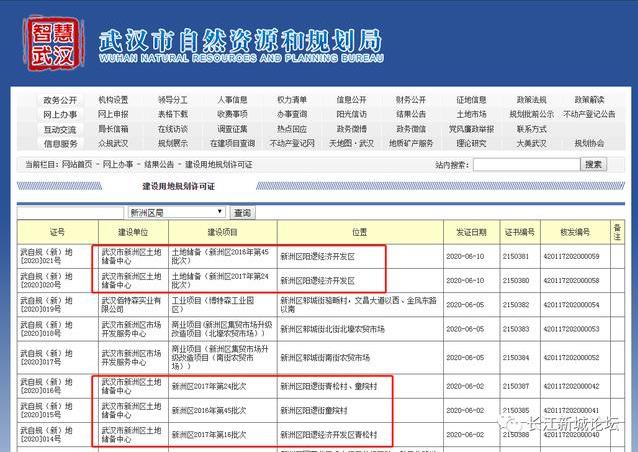Viewport: 638px width, 452px height.
Task: Click project 新洲区2017年第16批次
Action: click(209, 435)
